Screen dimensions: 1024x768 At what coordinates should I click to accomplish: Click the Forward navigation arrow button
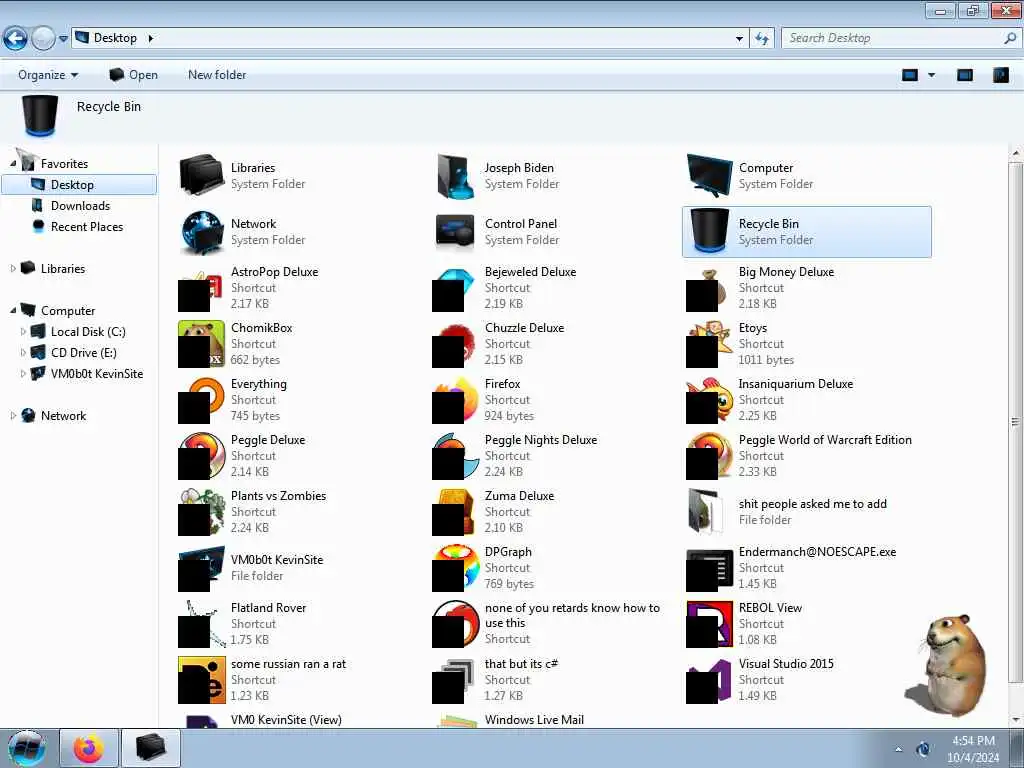(43, 39)
